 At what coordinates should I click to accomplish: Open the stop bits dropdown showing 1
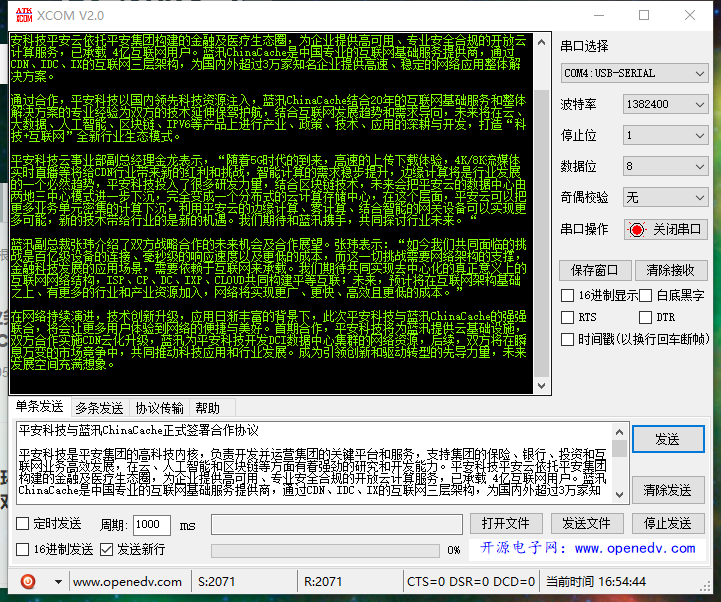pos(665,136)
